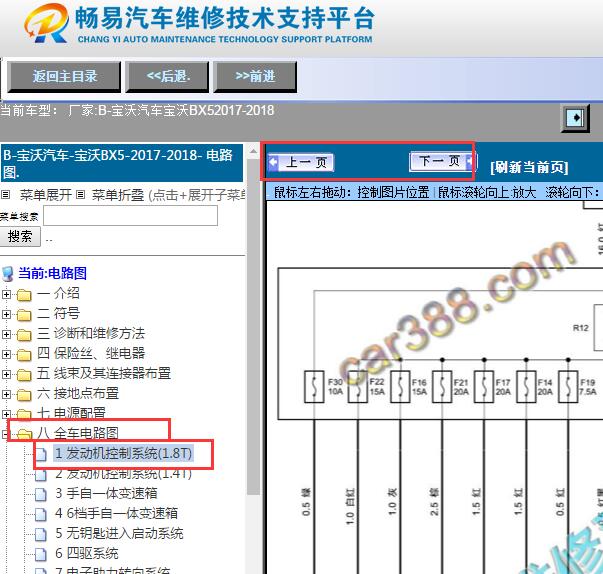Expand the 四 保险丝、继电器 folder

click(x=6, y=354)
